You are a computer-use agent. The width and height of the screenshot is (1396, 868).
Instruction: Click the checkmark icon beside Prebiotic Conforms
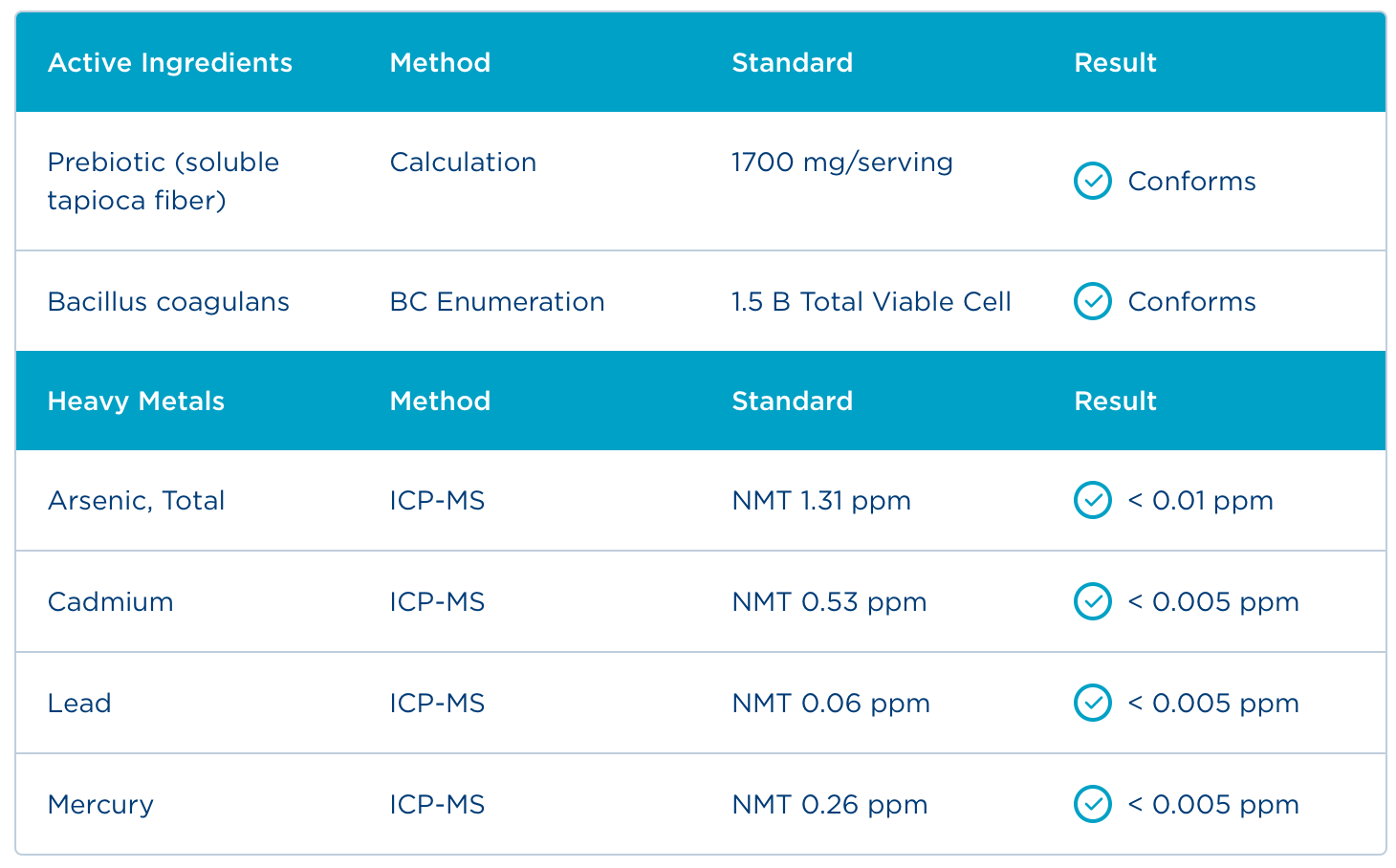1092,181
